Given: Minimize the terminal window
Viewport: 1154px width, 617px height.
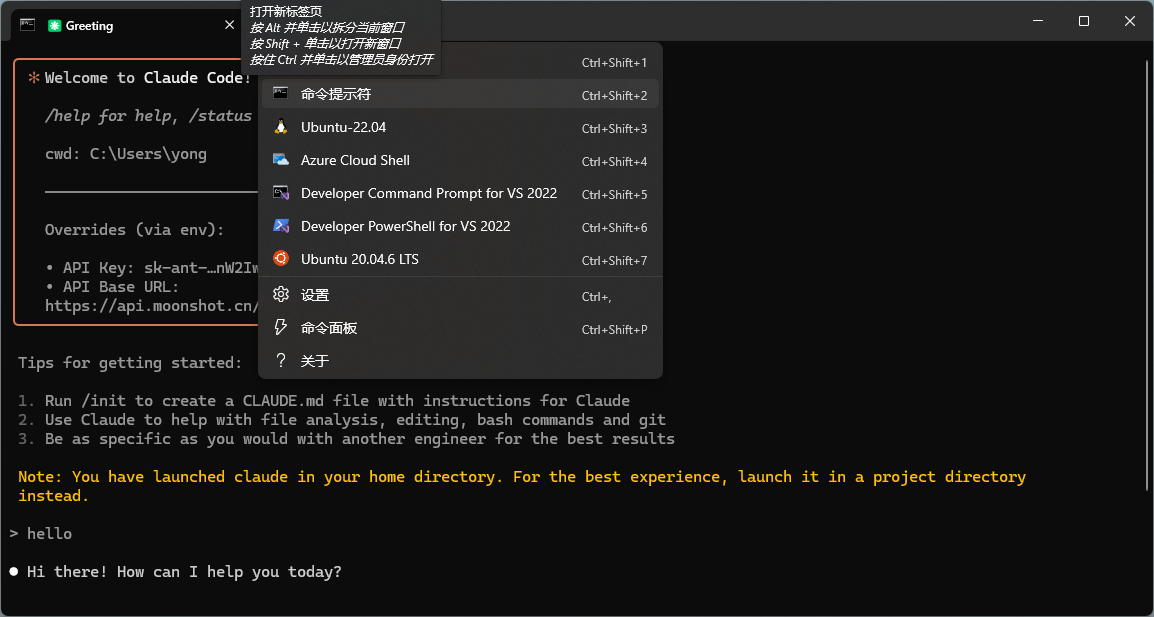Looking at the screenshot, I should tap(1038, 21).
